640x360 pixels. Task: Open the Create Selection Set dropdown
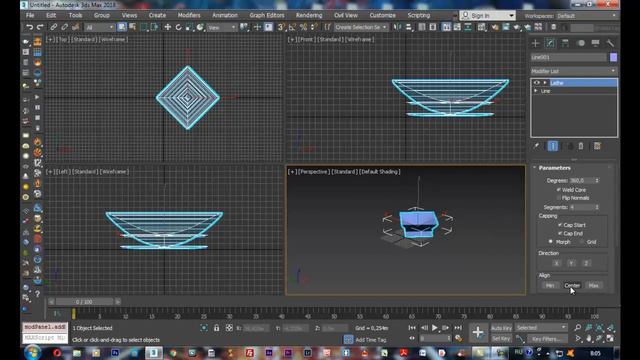(x=360, y=27)
